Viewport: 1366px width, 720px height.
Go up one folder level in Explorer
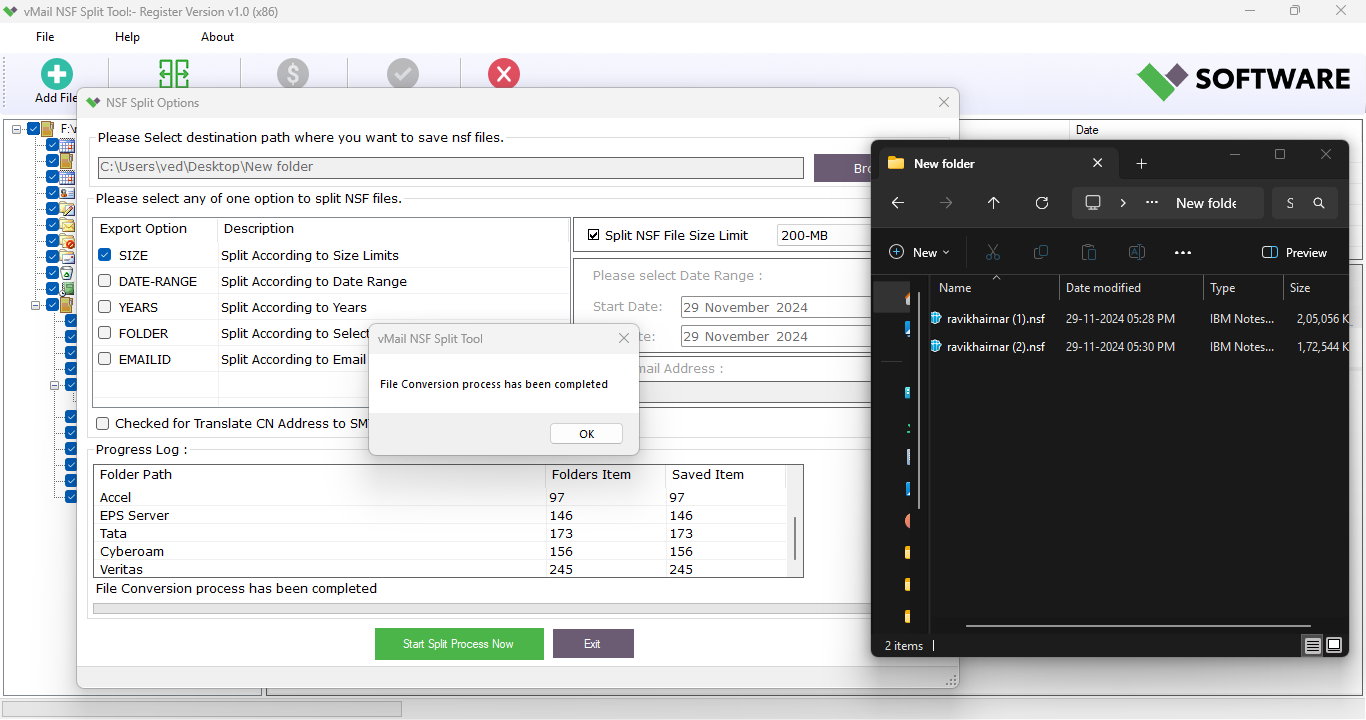pos(993,203)
